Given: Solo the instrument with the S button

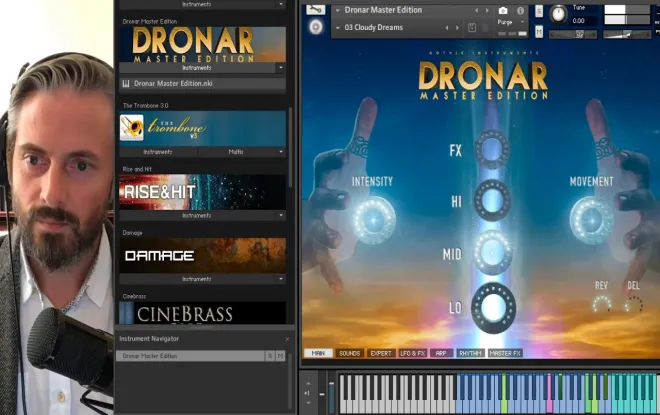Looking at the screenshot, I should point(539,11).
